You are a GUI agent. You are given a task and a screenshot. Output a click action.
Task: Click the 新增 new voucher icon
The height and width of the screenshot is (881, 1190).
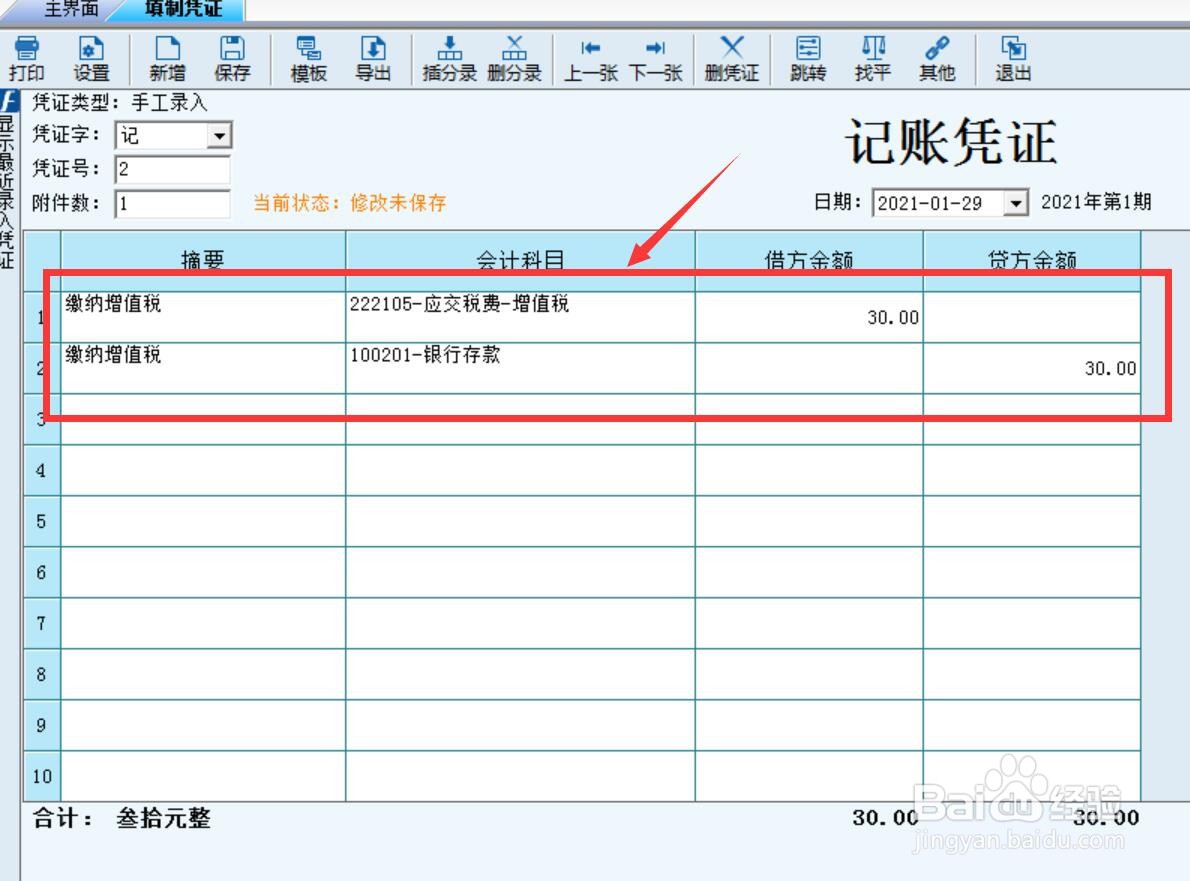[x=169, y=57]
